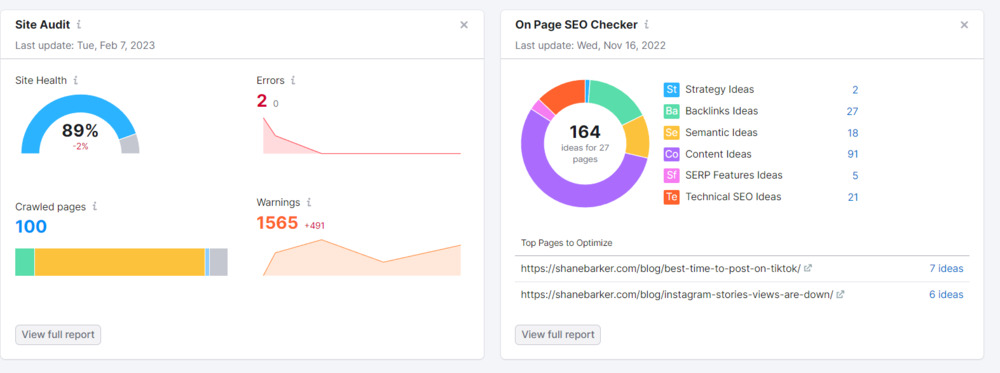Open external link icon for best-time-to-post-on-tiktok
Screen dimensions: 1000x373
[x=807, y=268]
